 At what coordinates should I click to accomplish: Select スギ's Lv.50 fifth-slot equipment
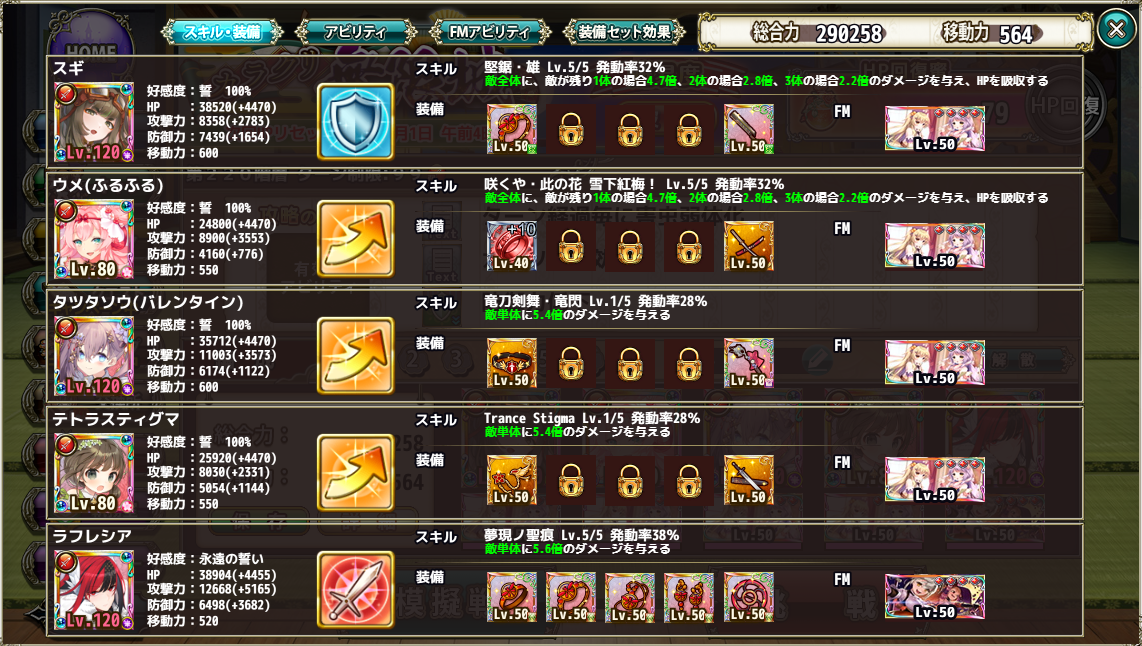click(x=749, y=129)
